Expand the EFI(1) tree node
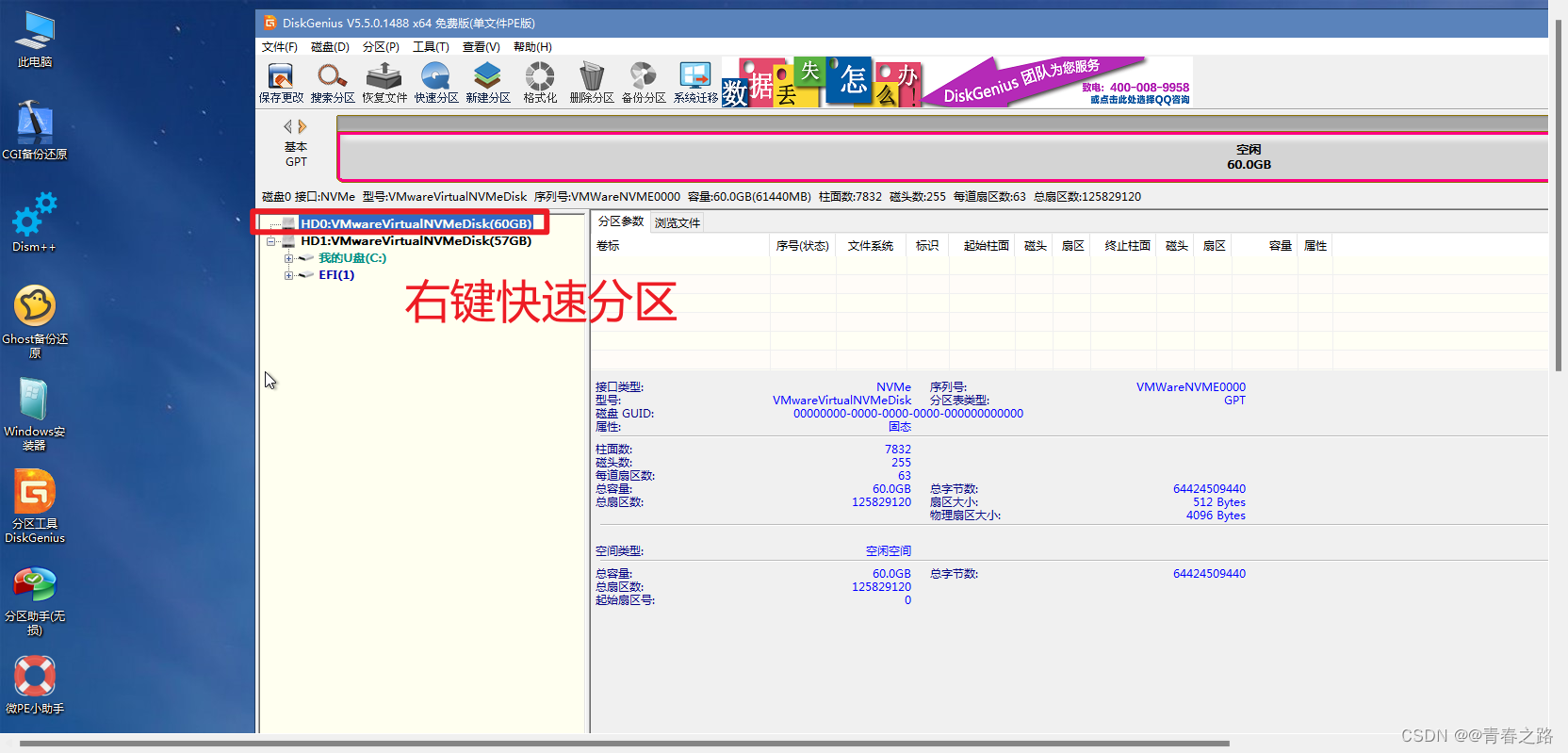 click(288, 275)
